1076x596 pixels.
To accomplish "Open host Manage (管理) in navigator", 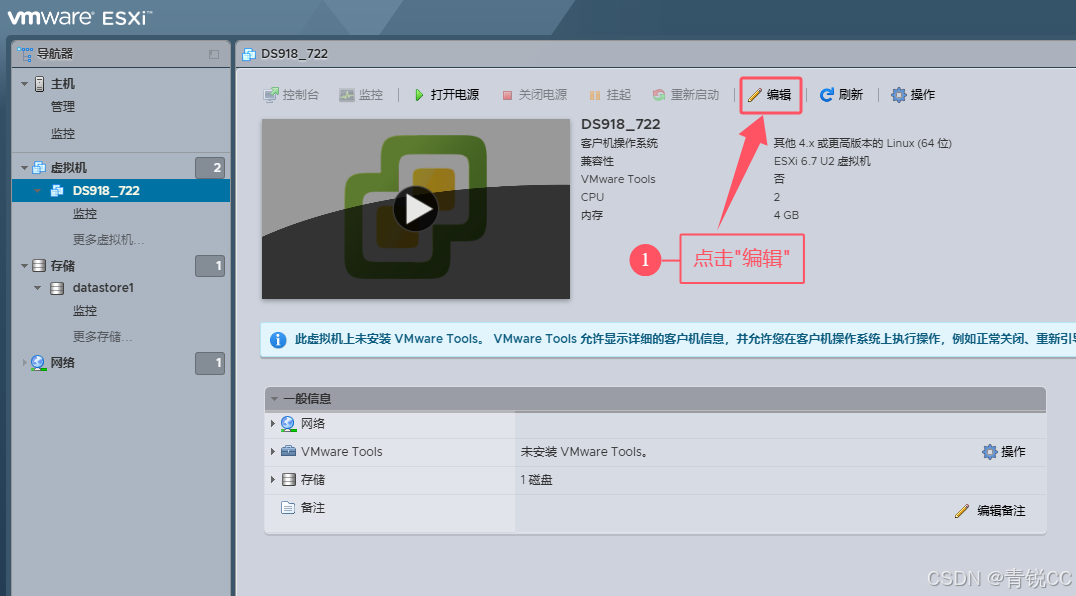I will (62, 107).
